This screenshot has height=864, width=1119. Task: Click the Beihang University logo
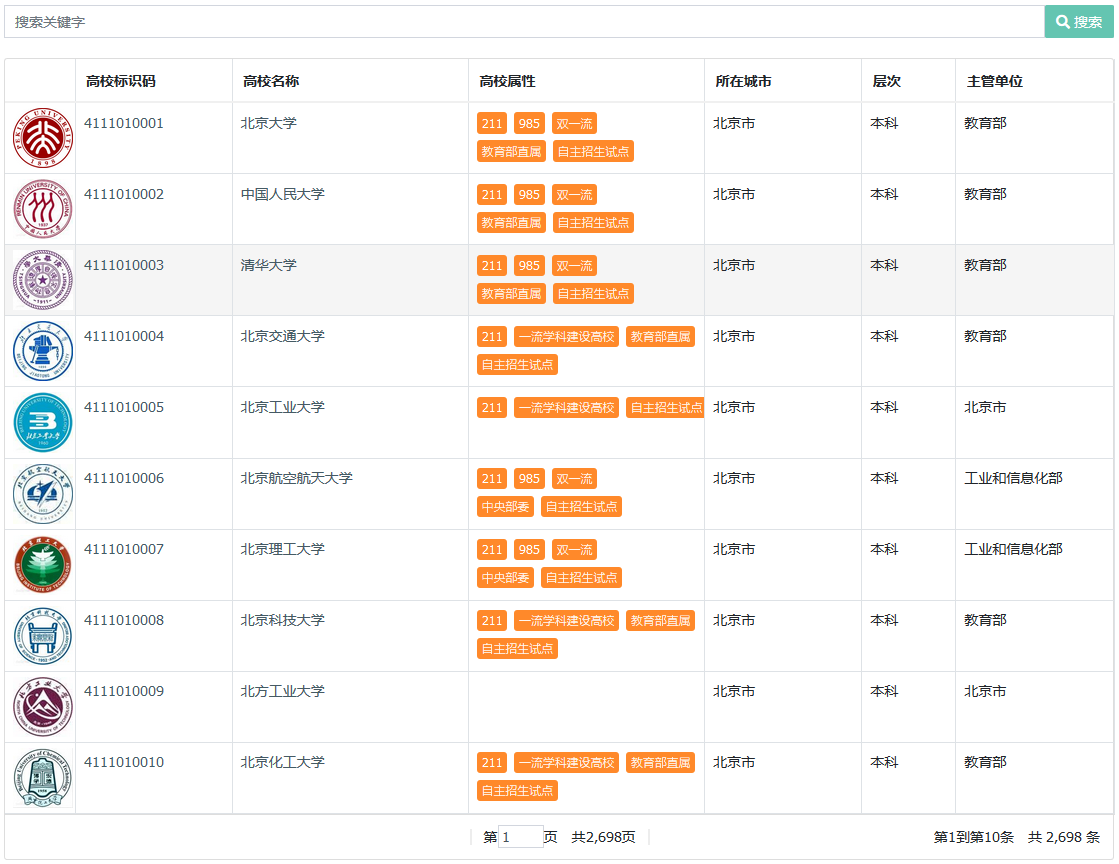(43, 493)
